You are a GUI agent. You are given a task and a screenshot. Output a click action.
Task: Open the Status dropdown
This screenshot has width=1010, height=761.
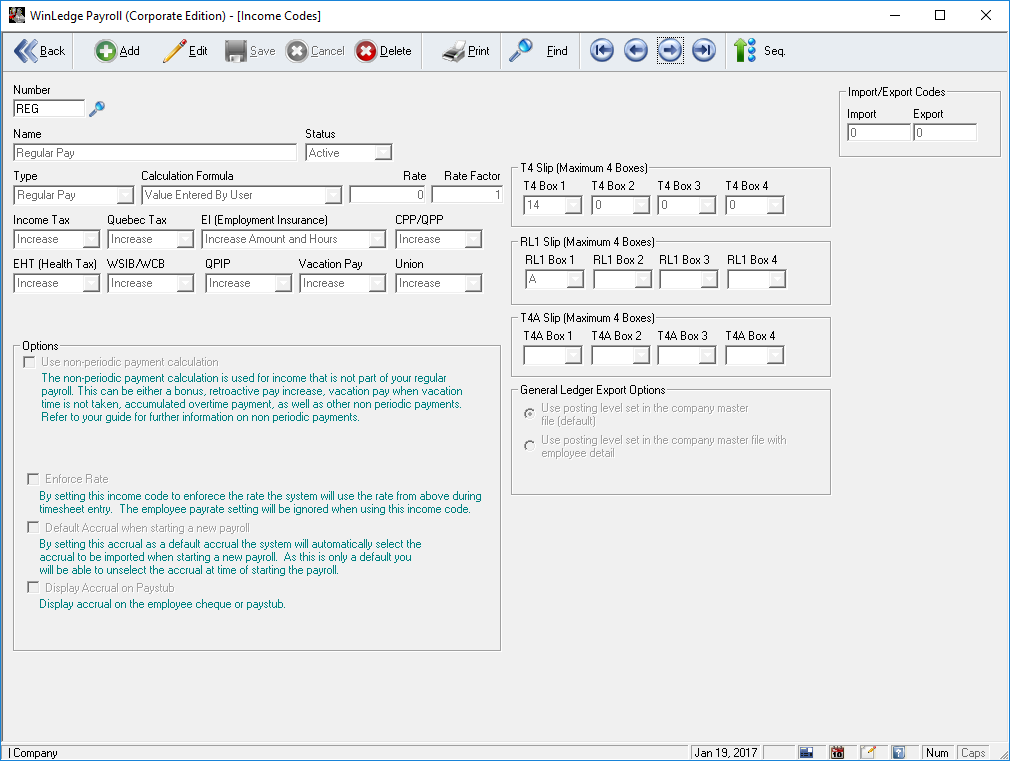[382, 153]
